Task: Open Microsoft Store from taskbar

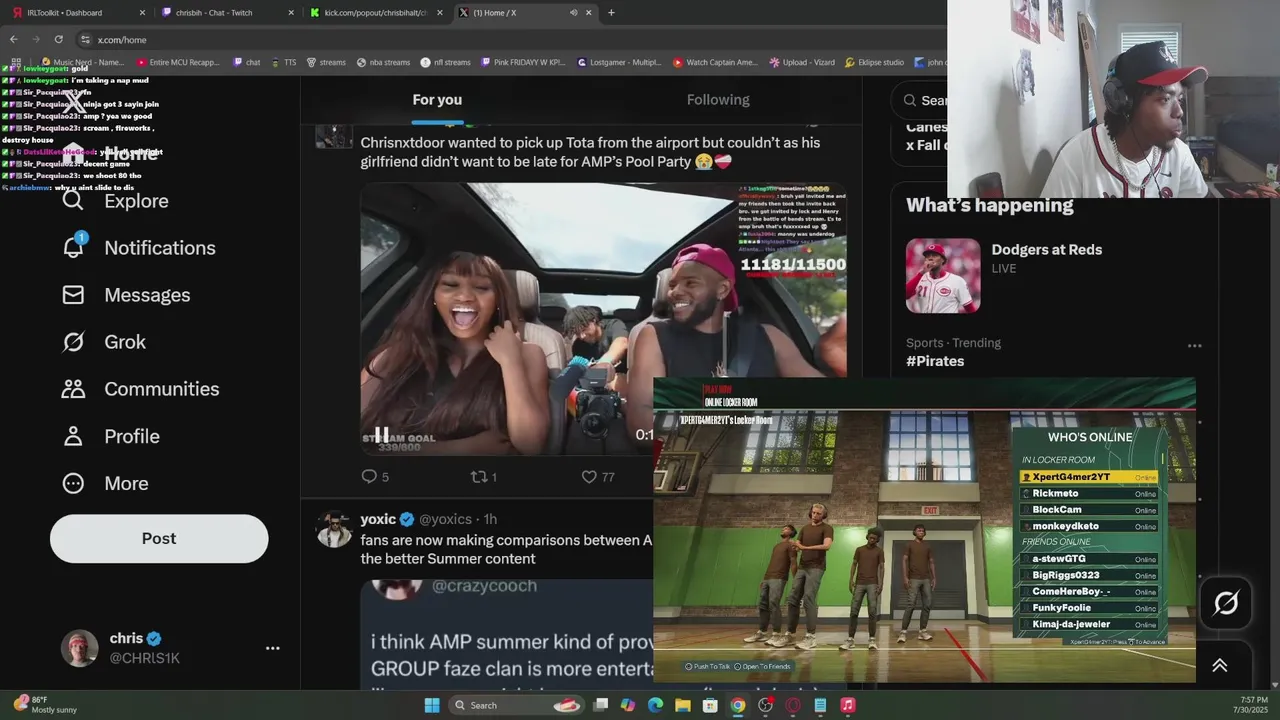Action: (x=710, y=705)
